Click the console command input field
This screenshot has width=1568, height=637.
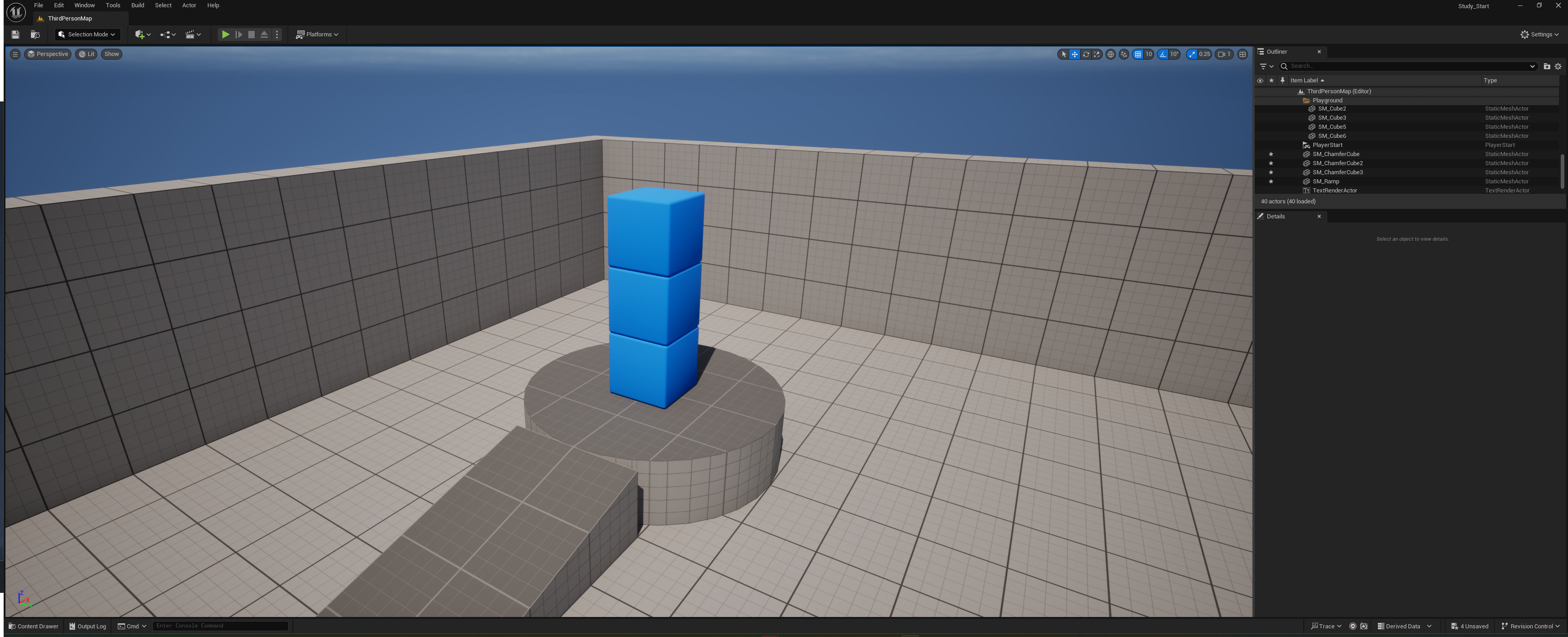tap(220, 626)
